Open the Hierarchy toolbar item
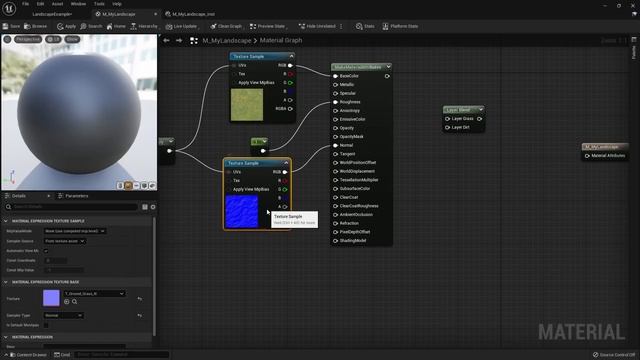 tap(144, 26)
